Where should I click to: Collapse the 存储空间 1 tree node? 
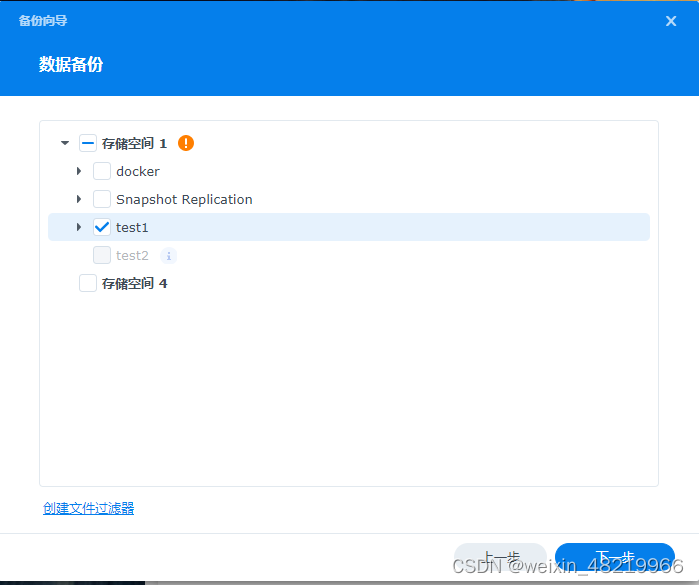click(65, 143)
